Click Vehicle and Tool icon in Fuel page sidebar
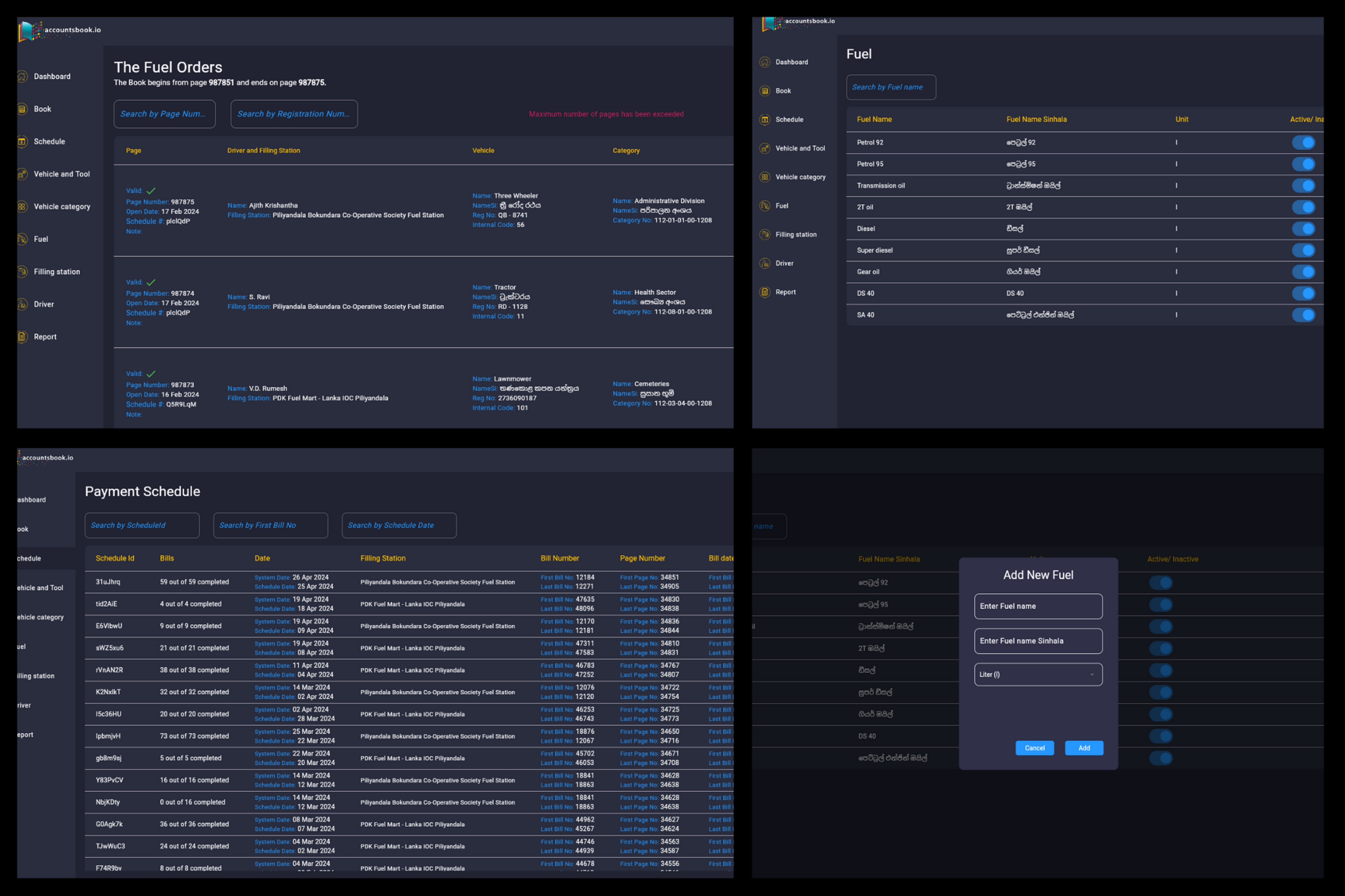 (765, 148)
